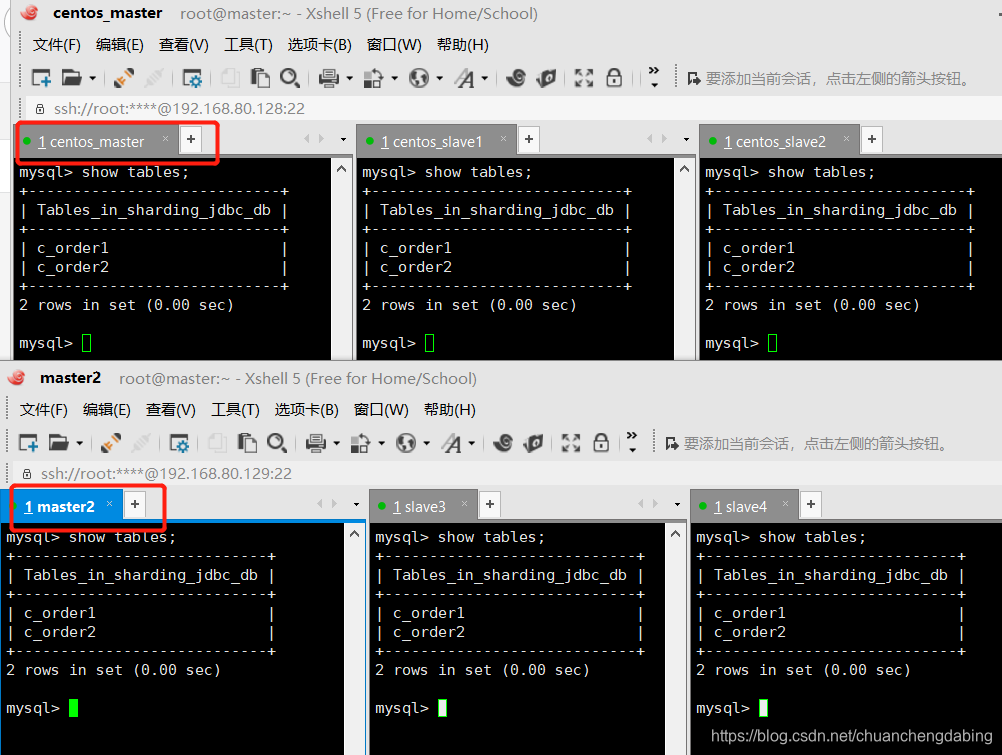Add new tab beside slave4 tab
1002x755 pixels.
coord(811,504)
